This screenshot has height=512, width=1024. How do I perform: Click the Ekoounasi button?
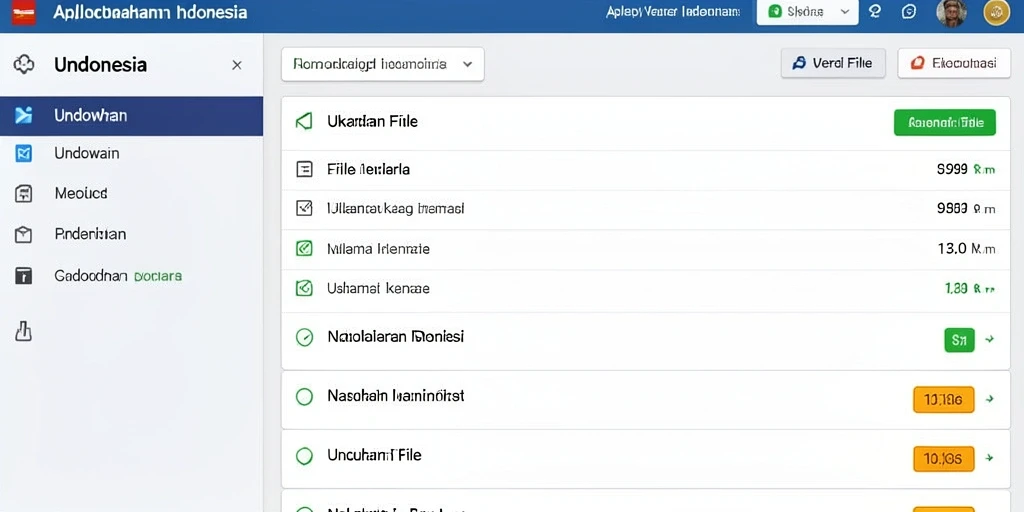click(954, 63)
